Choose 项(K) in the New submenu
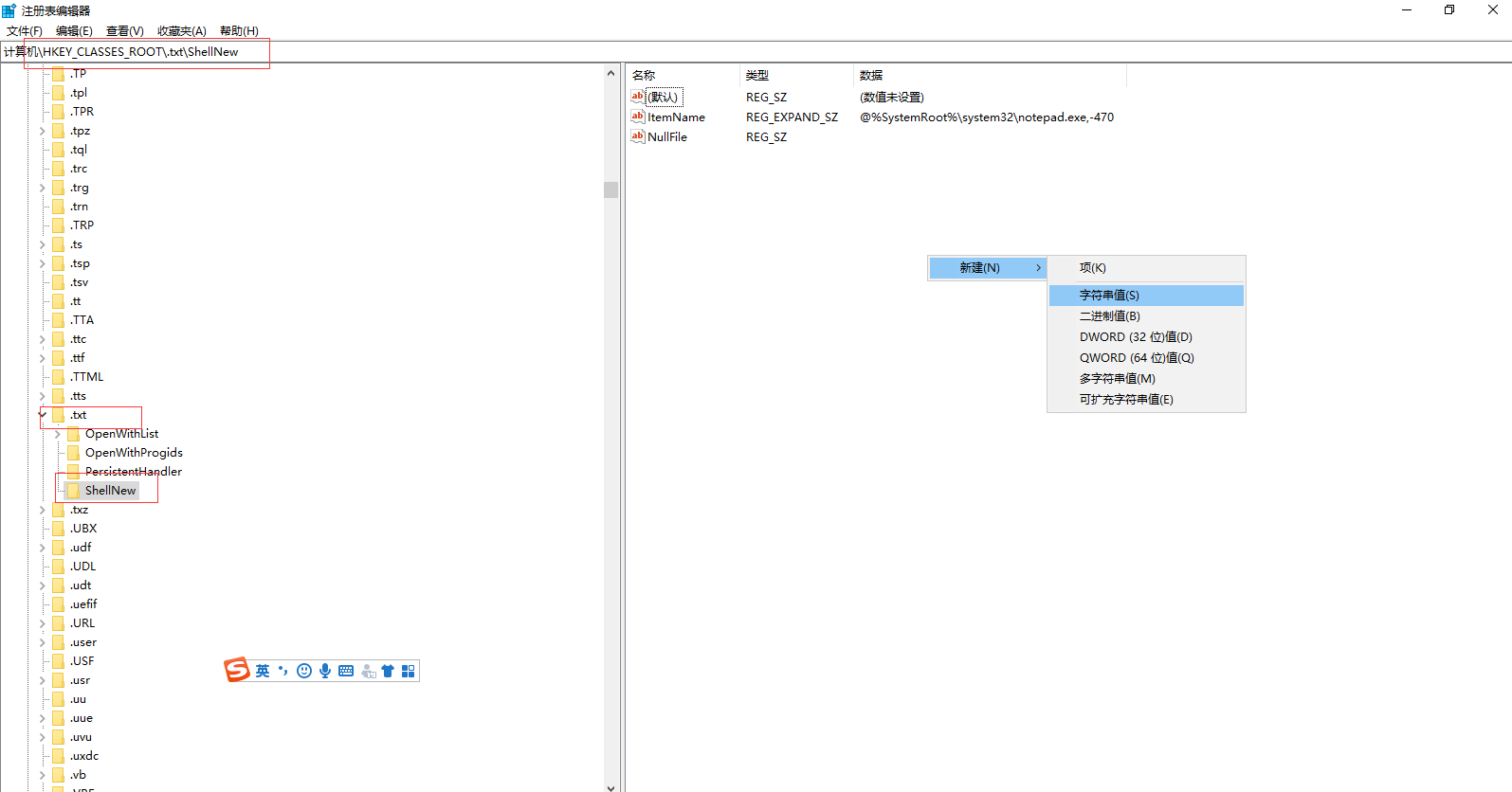 1146,267
